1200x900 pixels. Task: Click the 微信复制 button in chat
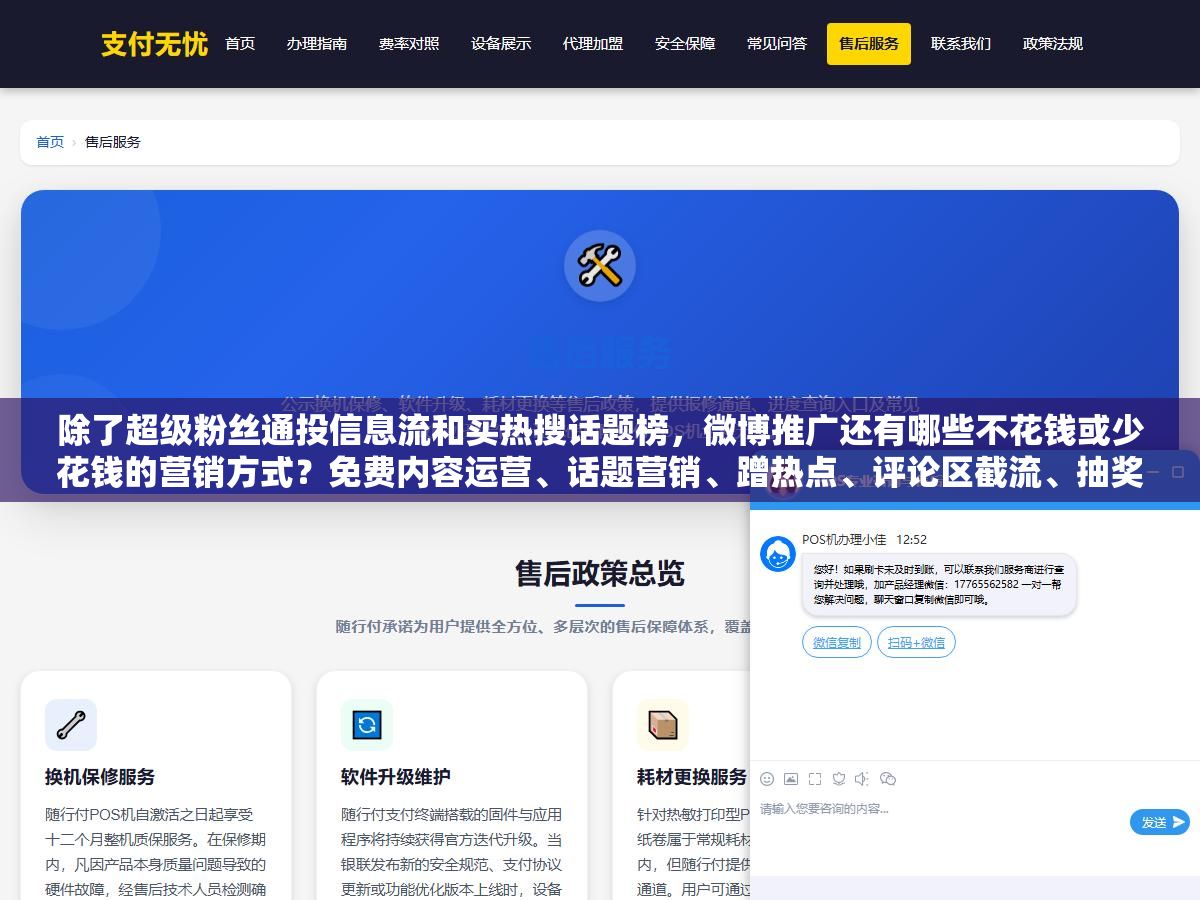(837, 642)
